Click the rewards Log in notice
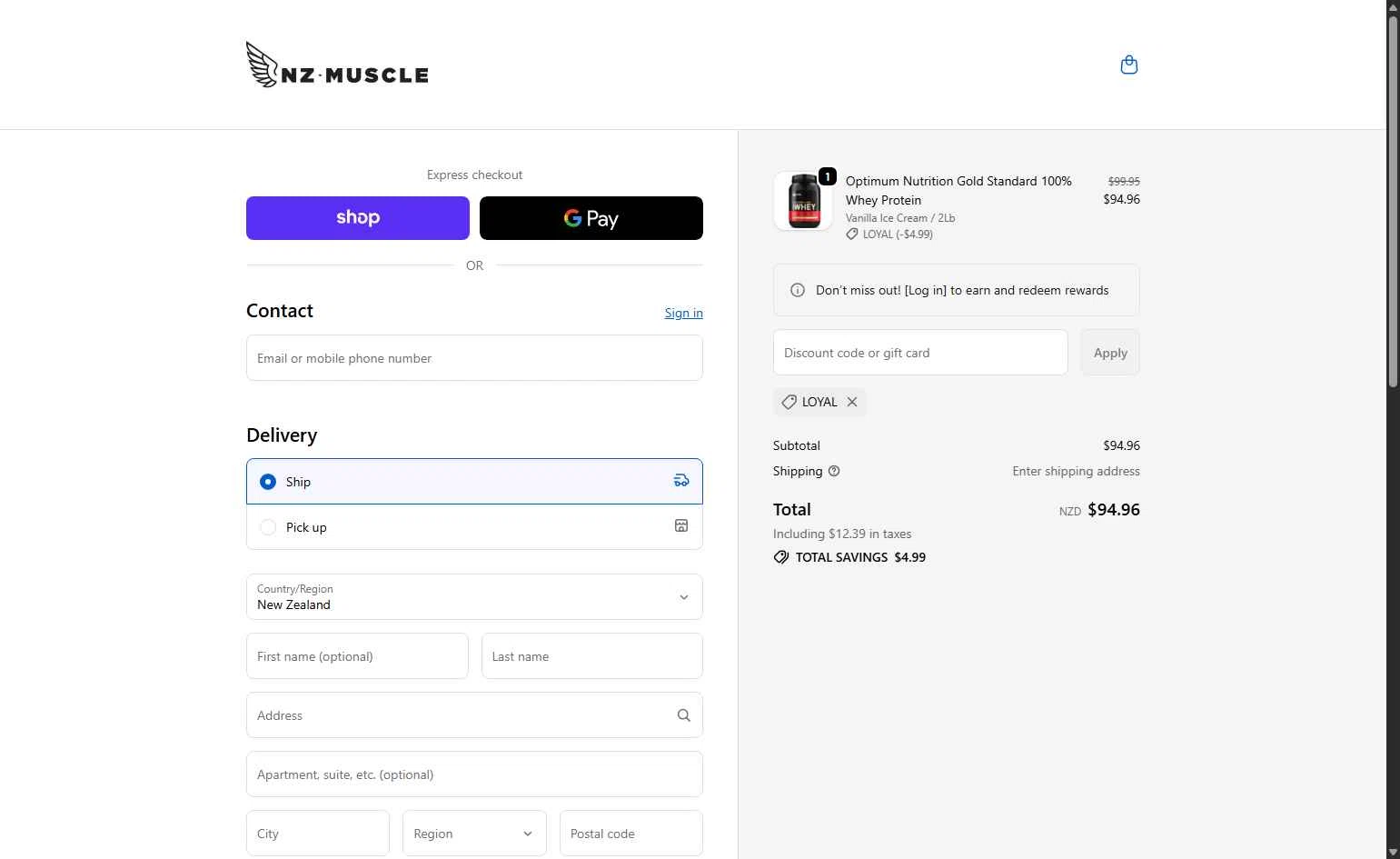This screenshot has height=859, width=1400. point(957,290)
